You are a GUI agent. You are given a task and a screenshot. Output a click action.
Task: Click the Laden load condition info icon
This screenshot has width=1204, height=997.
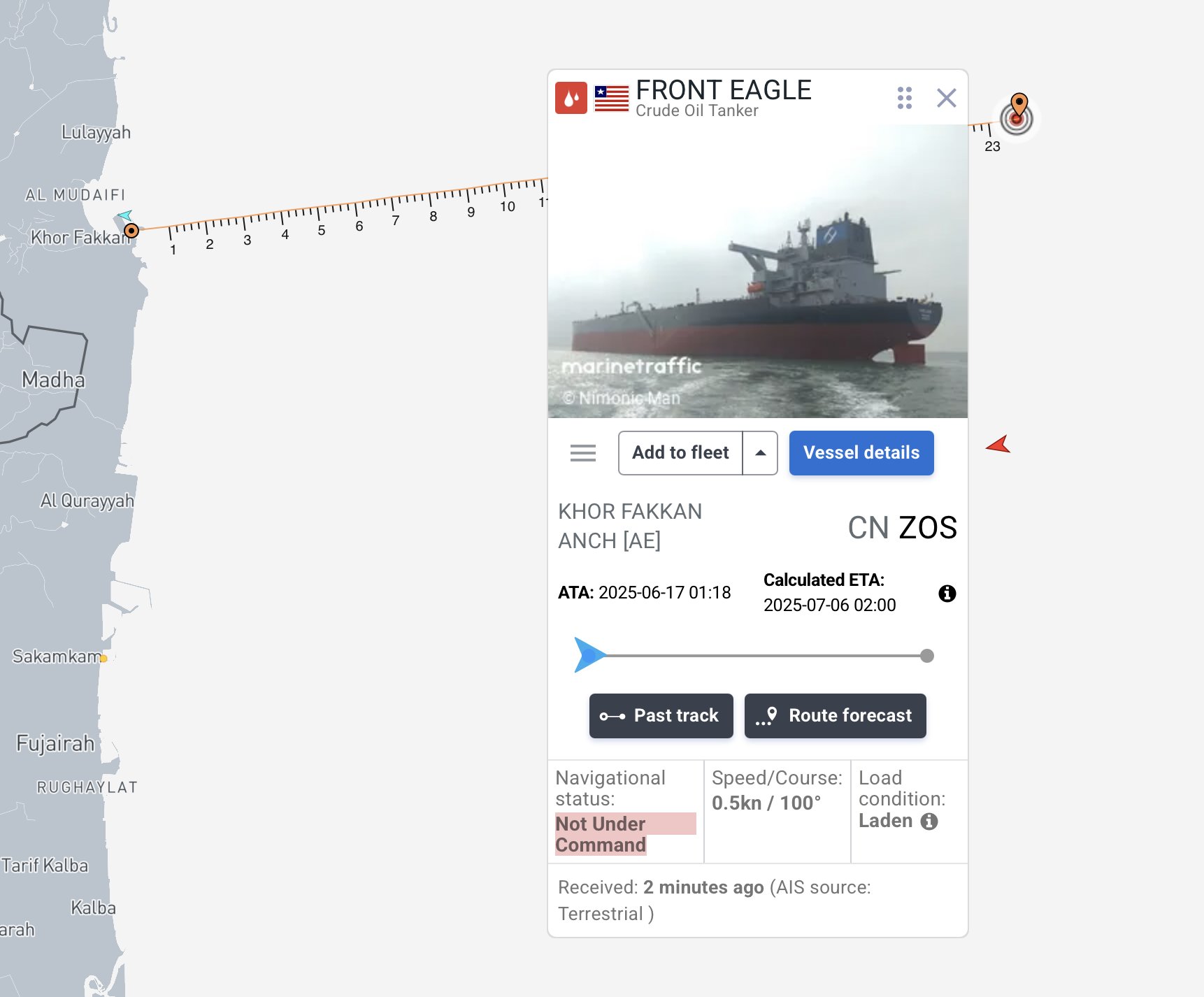click(929, 822)
